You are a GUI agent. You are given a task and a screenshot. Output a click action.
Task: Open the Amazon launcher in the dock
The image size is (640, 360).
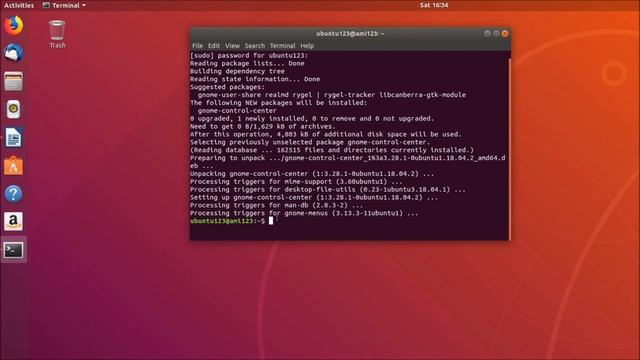pyautogui.click(x=13, y=222)
